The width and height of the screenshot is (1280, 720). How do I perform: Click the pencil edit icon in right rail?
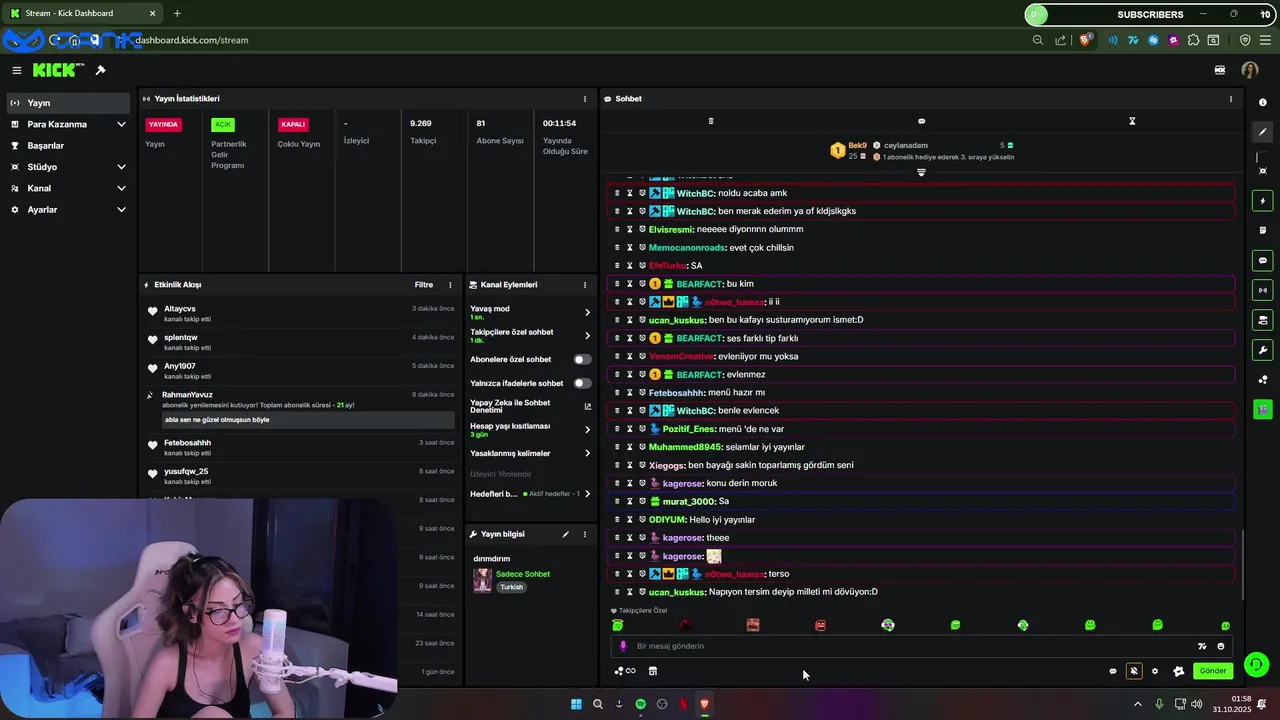pyautogui.click(x=1263, y=132)
